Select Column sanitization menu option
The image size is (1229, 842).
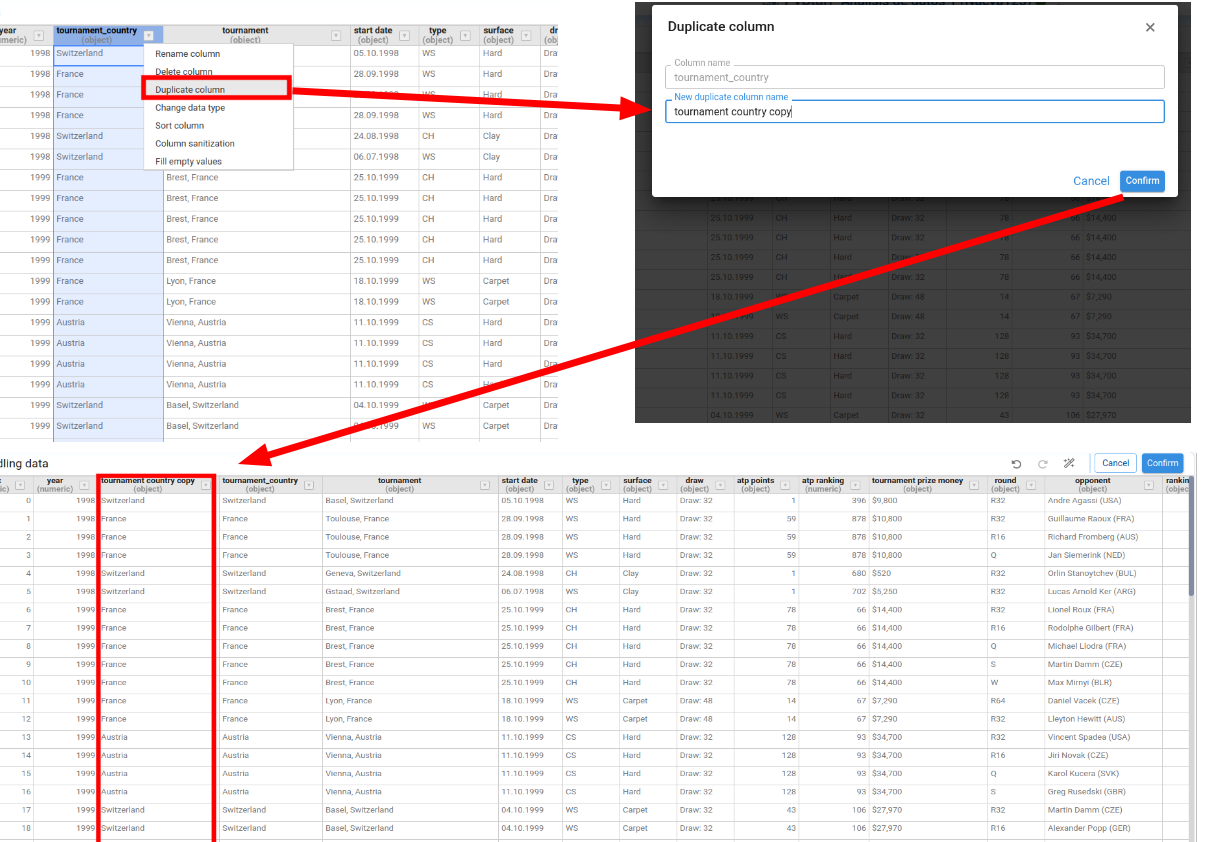[x=195, y=144]
